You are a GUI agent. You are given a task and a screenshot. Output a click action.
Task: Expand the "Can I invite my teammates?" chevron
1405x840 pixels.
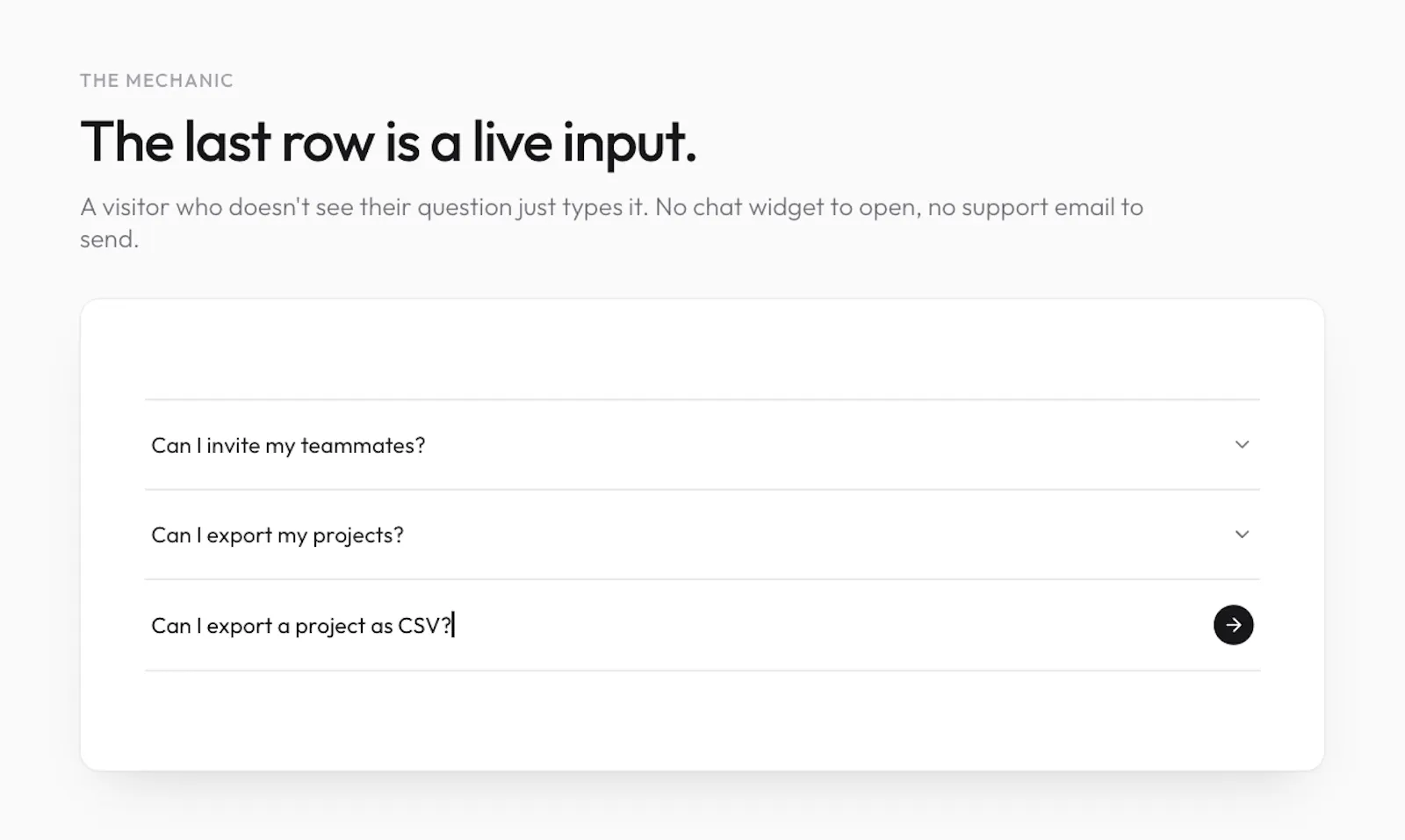pyautogui.click(x=1242, y=444)
